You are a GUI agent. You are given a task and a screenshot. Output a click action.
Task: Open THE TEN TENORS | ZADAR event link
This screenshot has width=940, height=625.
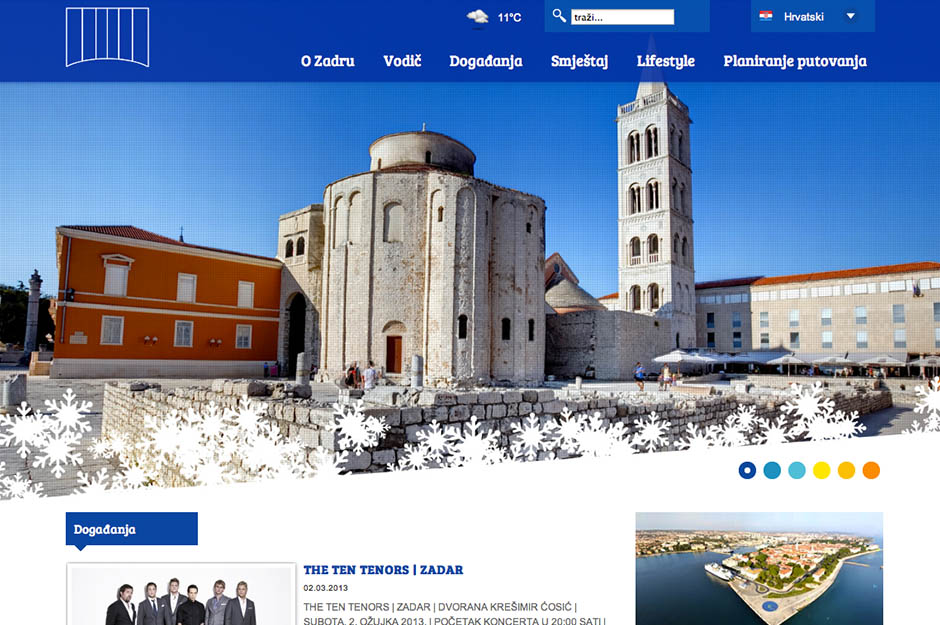383,570
